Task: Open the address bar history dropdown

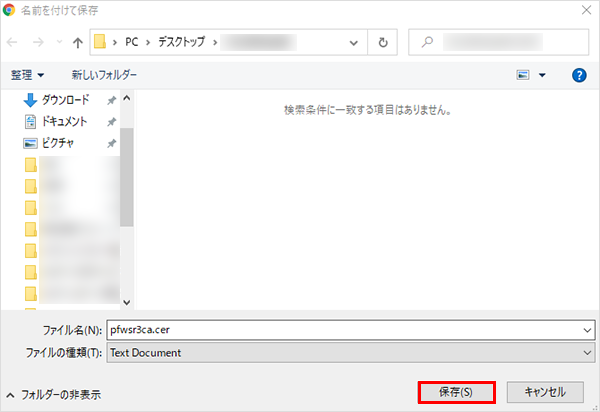Action: coord(354,42)
